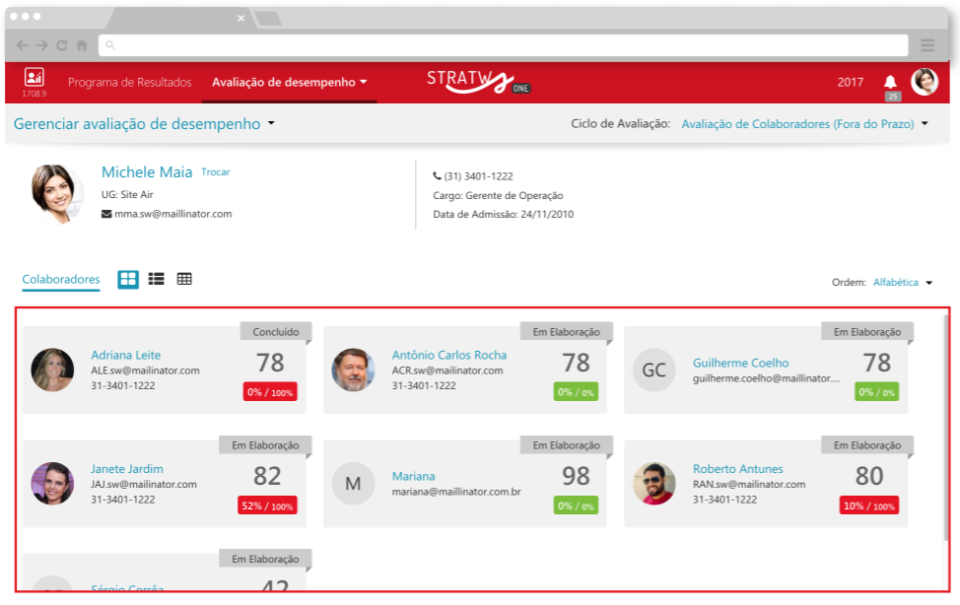This screenshot has height=605, width=960.
Task: Click Adriana Leite's 0% / 100% badge
Action: [270, 392]
